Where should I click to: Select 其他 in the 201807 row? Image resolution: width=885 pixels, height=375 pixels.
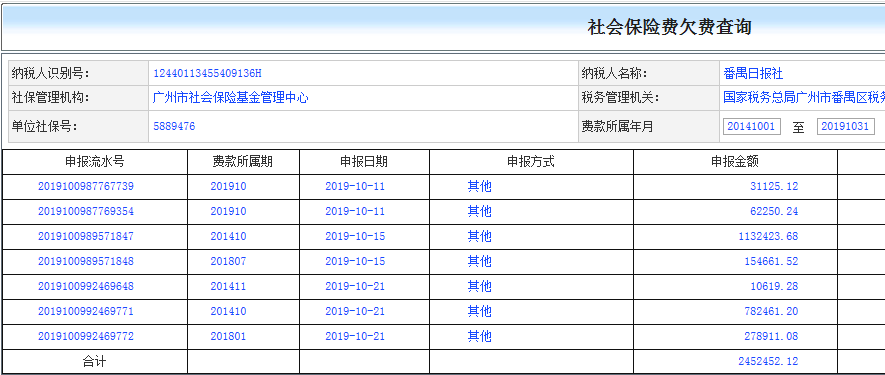[x=479, y=261]
